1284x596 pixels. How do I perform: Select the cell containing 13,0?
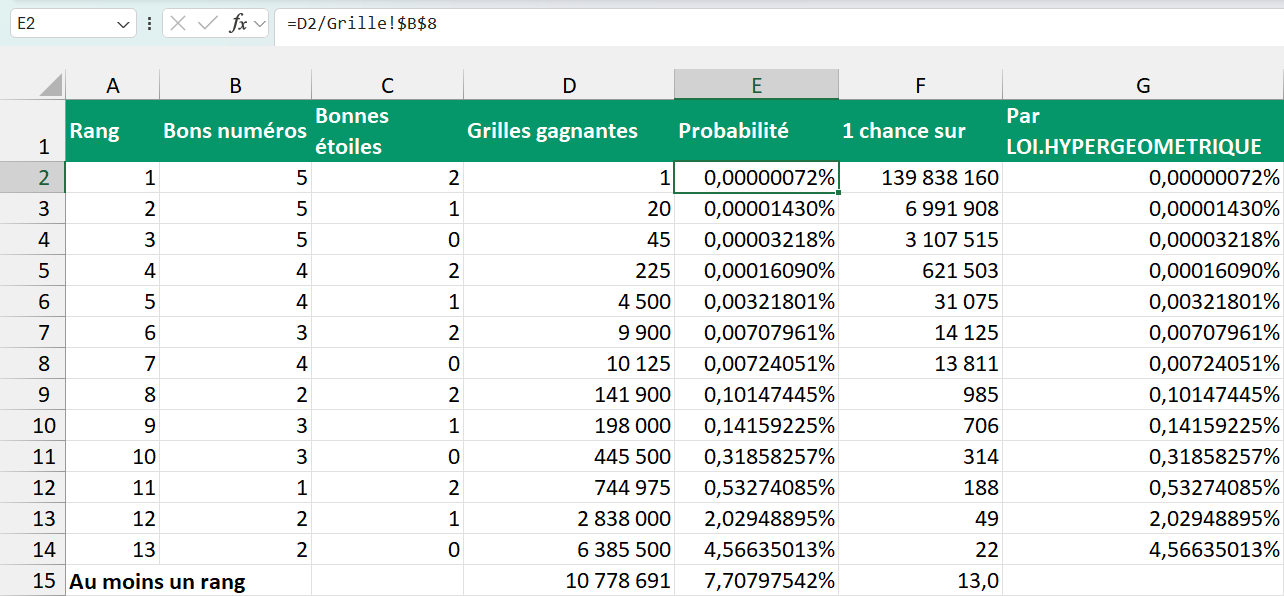pos(920,581)
